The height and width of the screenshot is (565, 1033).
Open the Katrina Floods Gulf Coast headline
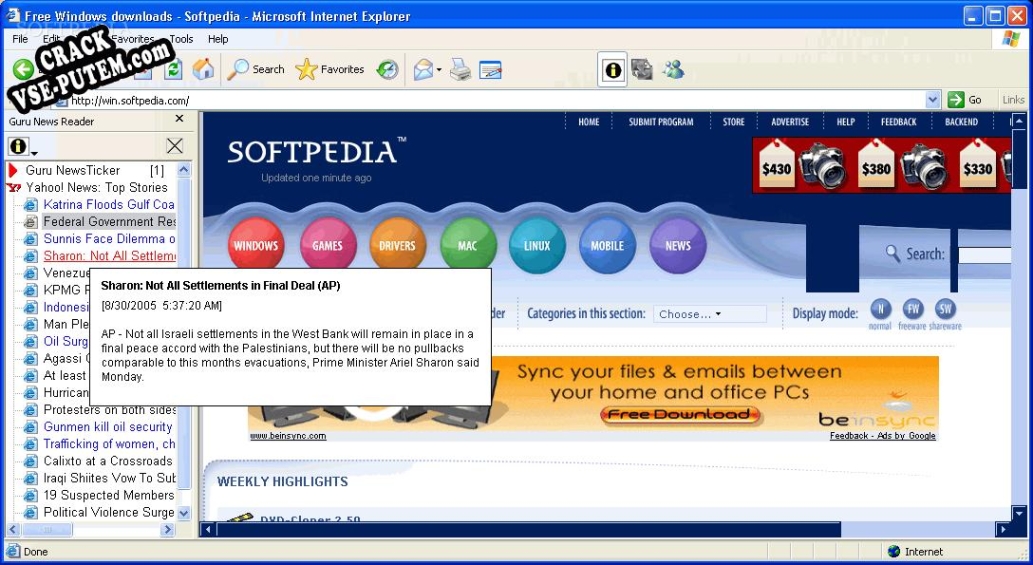coord(109,204)
